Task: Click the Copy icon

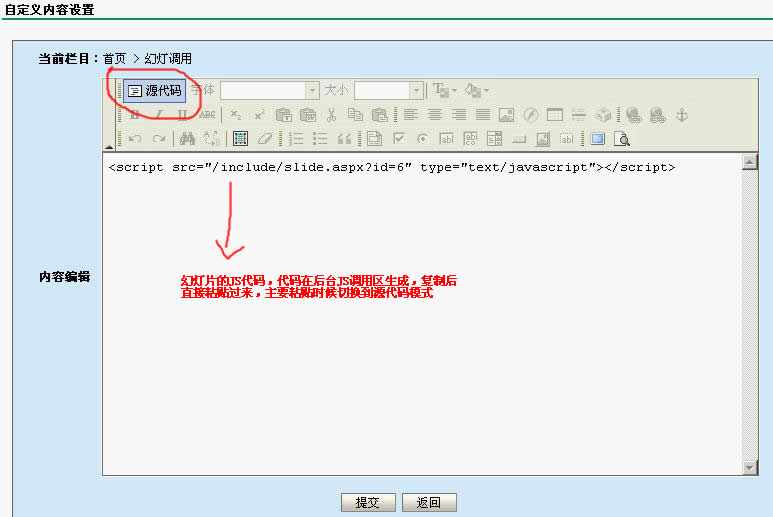Action: point(355,115)
